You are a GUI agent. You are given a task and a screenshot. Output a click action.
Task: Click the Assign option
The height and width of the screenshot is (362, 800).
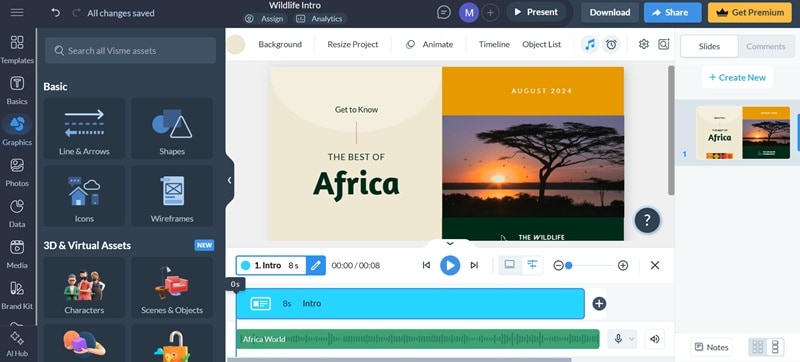(x=265, y=19)
